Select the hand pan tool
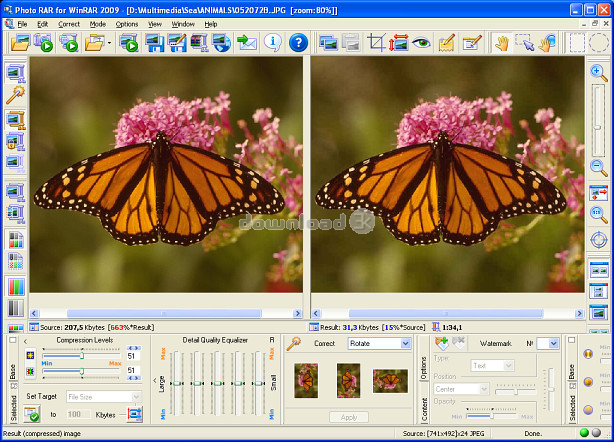 (x=500, y=42)
